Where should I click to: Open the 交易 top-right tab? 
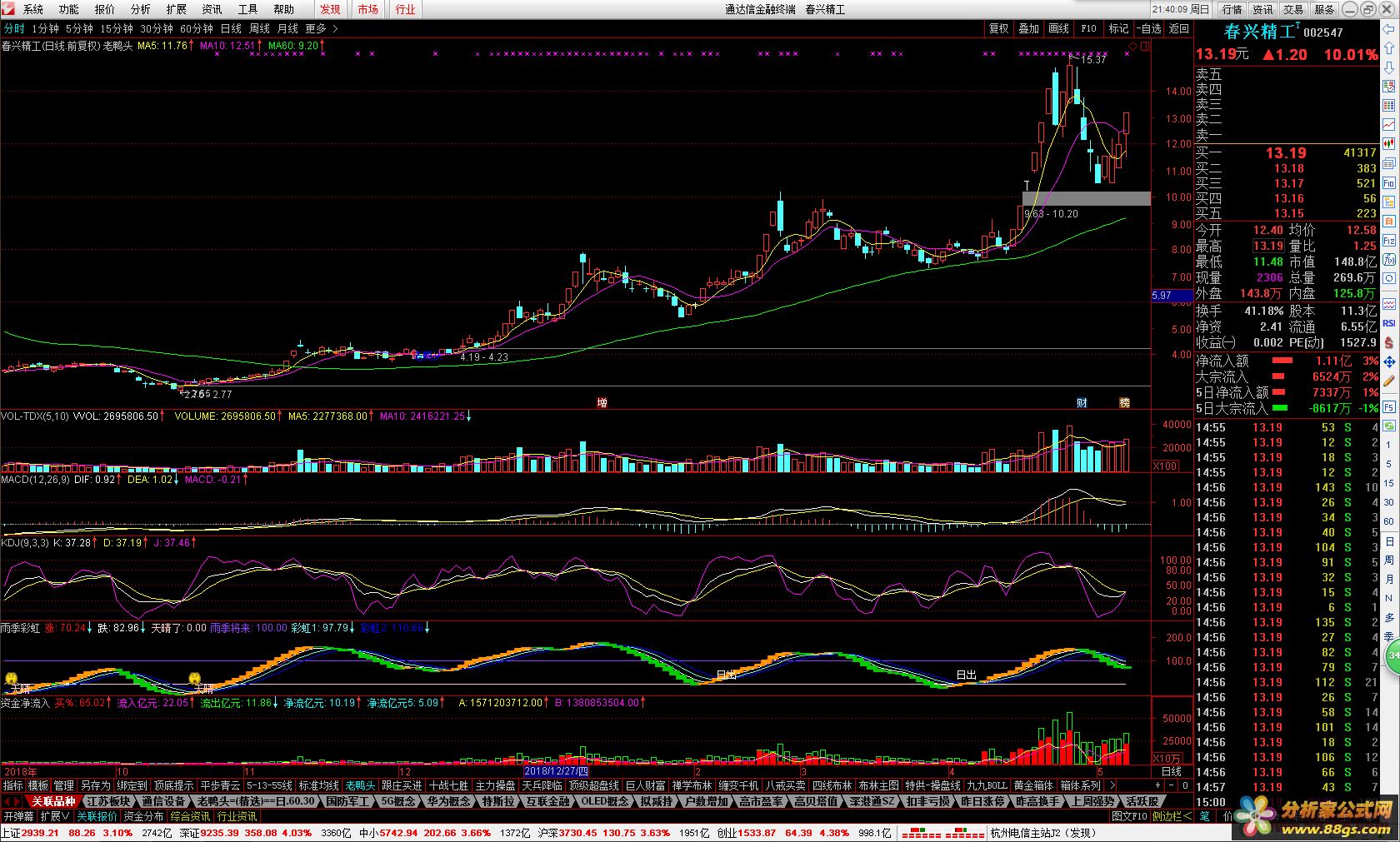click(1293, 9)
